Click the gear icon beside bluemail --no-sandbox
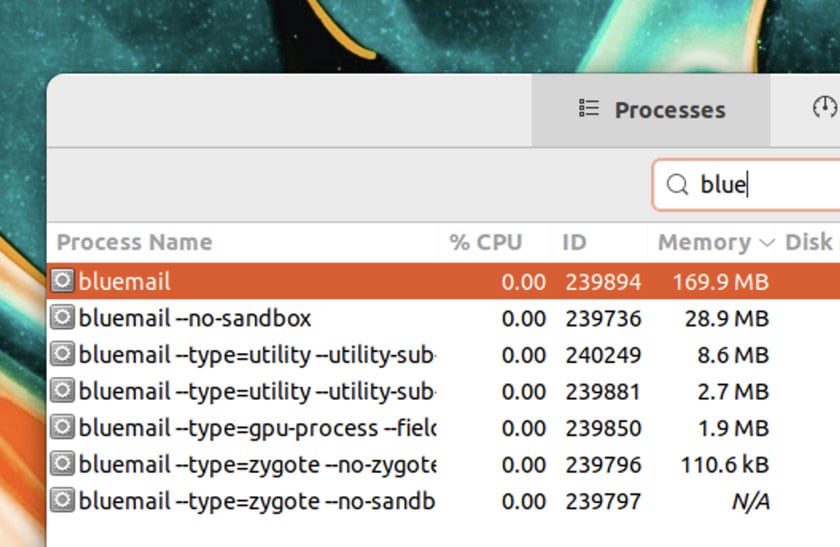840x547 pixels. pos(62,317)
